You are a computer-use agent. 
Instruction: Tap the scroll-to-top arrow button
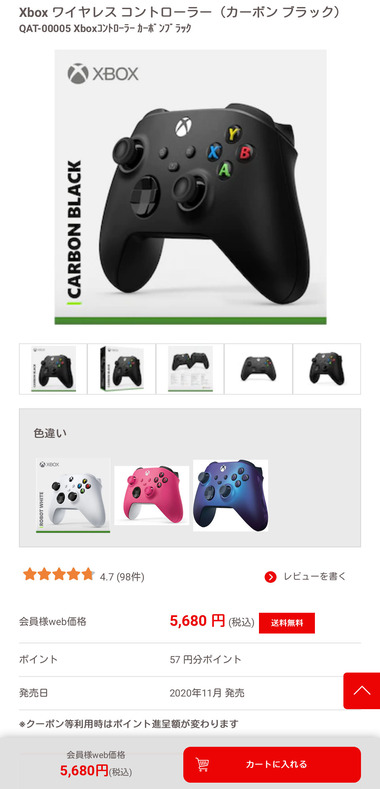click(361, 690)
